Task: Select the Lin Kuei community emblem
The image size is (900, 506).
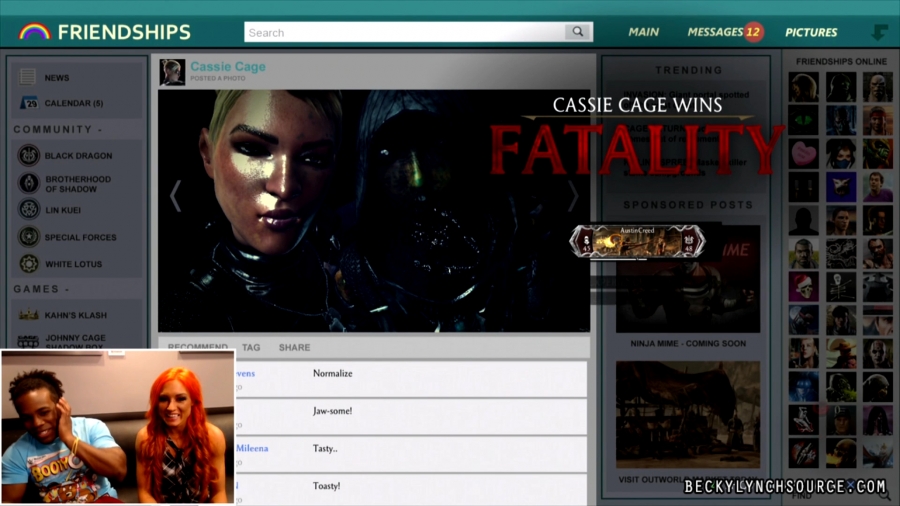Action: 29,210
